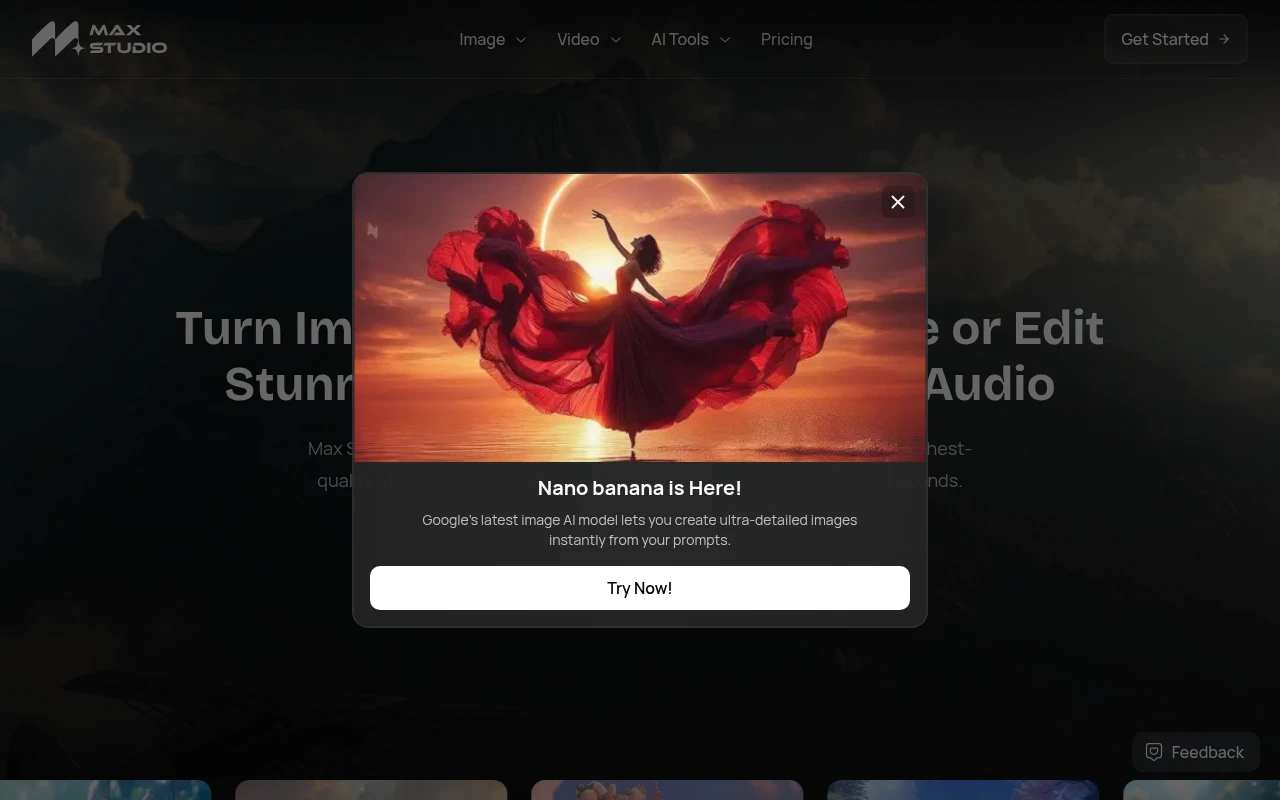Open the center gallery thumbnail at the bottom
This screenshot has height=800, width=1280.
tap(666, 792)
